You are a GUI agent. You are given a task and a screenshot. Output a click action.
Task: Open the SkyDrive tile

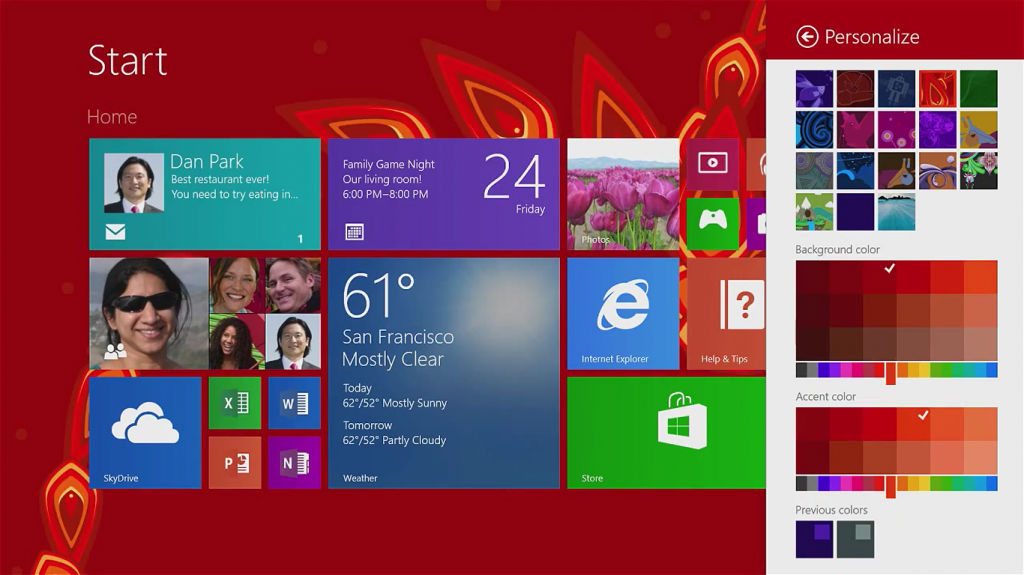[x=145, y=432]
